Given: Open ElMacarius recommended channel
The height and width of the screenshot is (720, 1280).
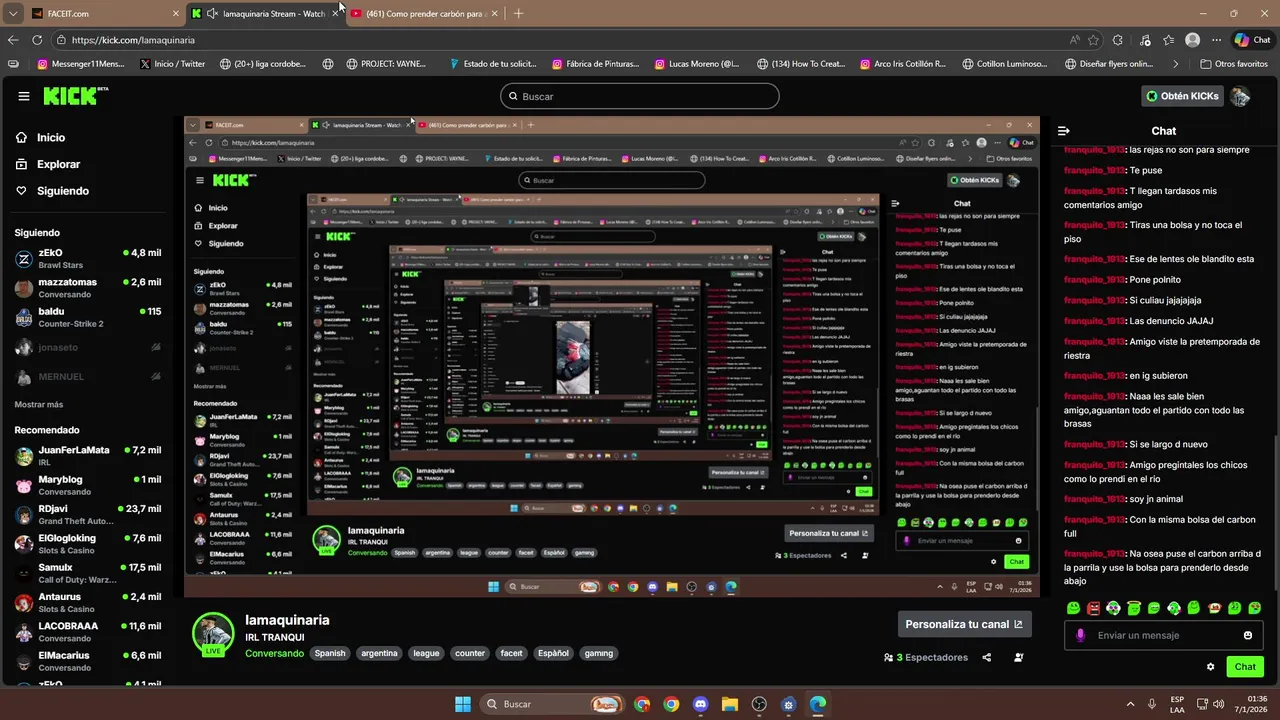Looking at the screenshot, I should (88, 661).
